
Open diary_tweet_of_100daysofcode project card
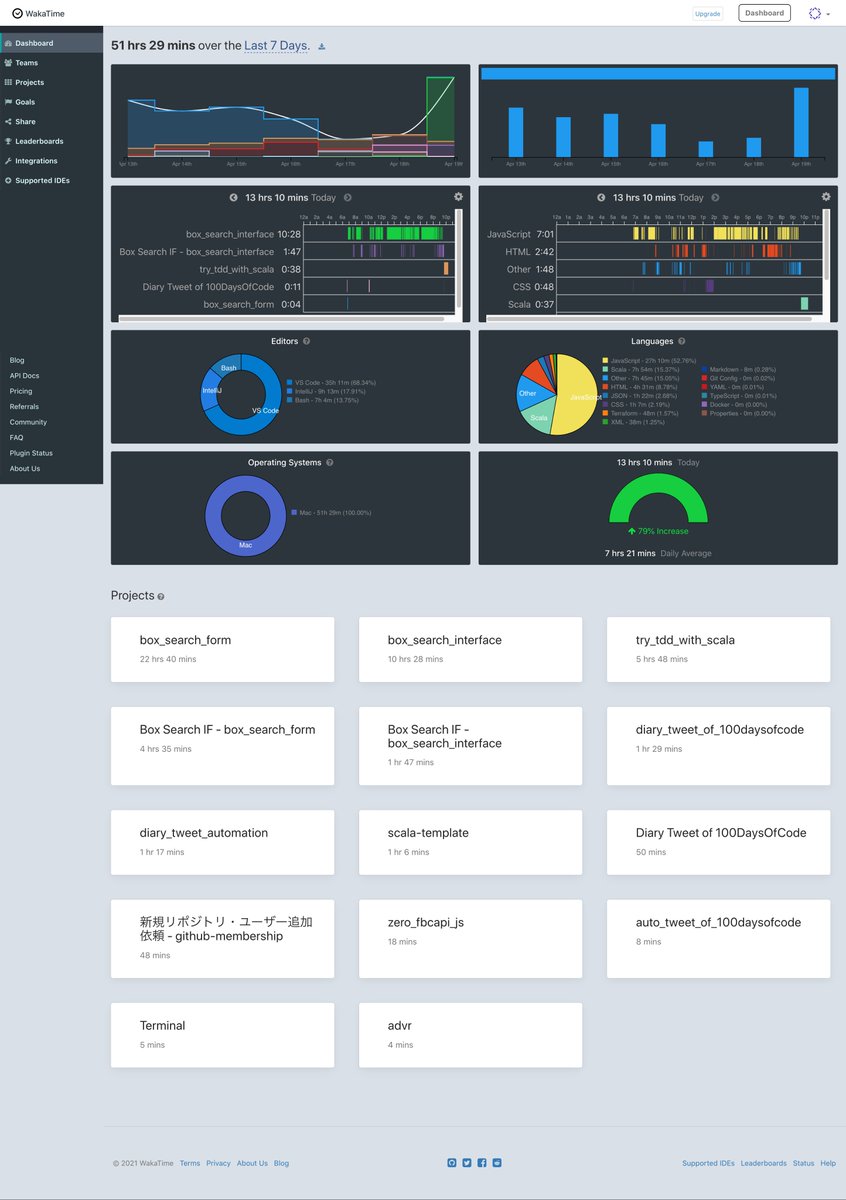[x=718, y=746]
